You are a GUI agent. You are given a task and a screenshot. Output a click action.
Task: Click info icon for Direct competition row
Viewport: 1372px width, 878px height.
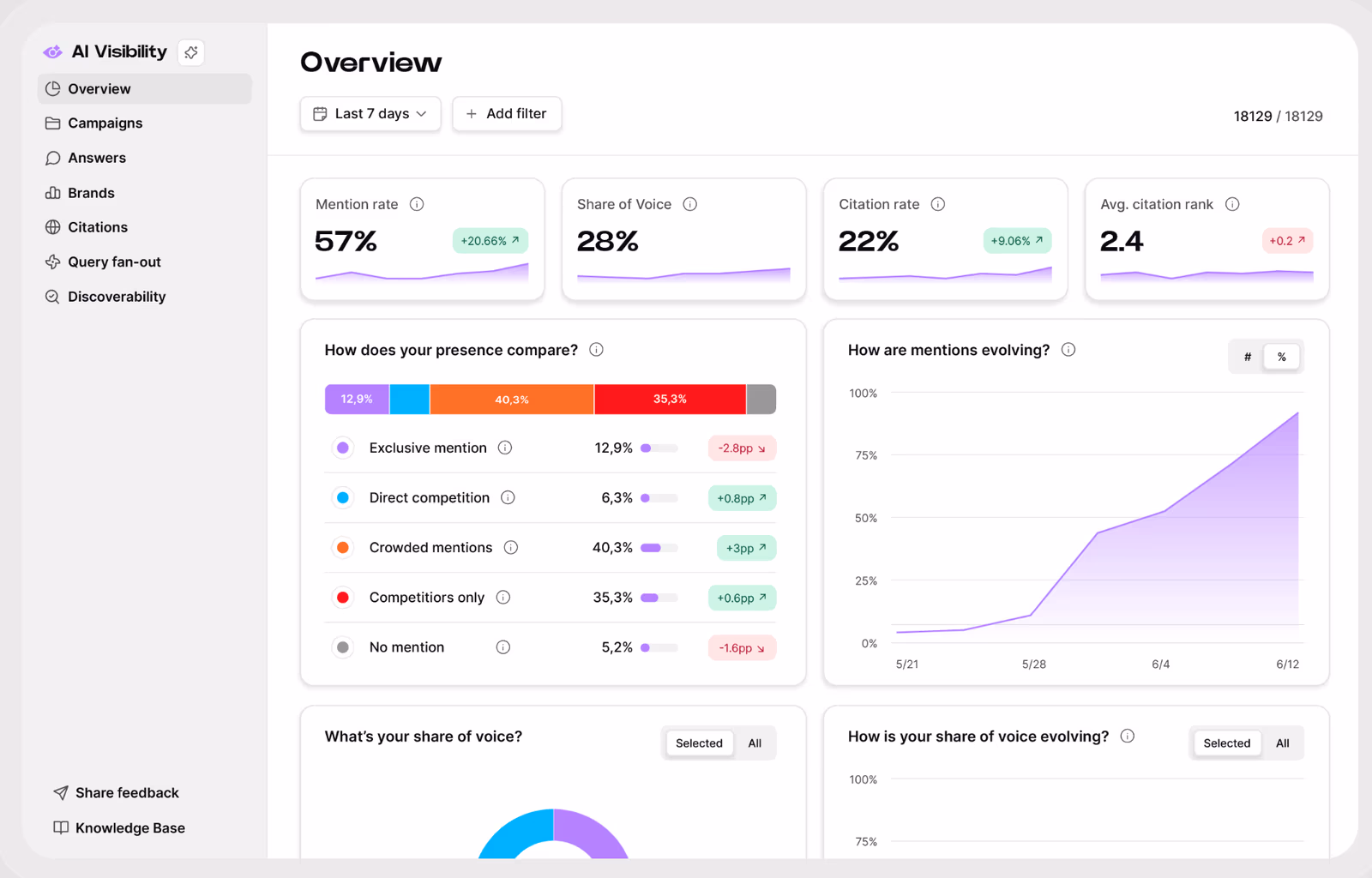pyautogui.click(x=508, y=497)
